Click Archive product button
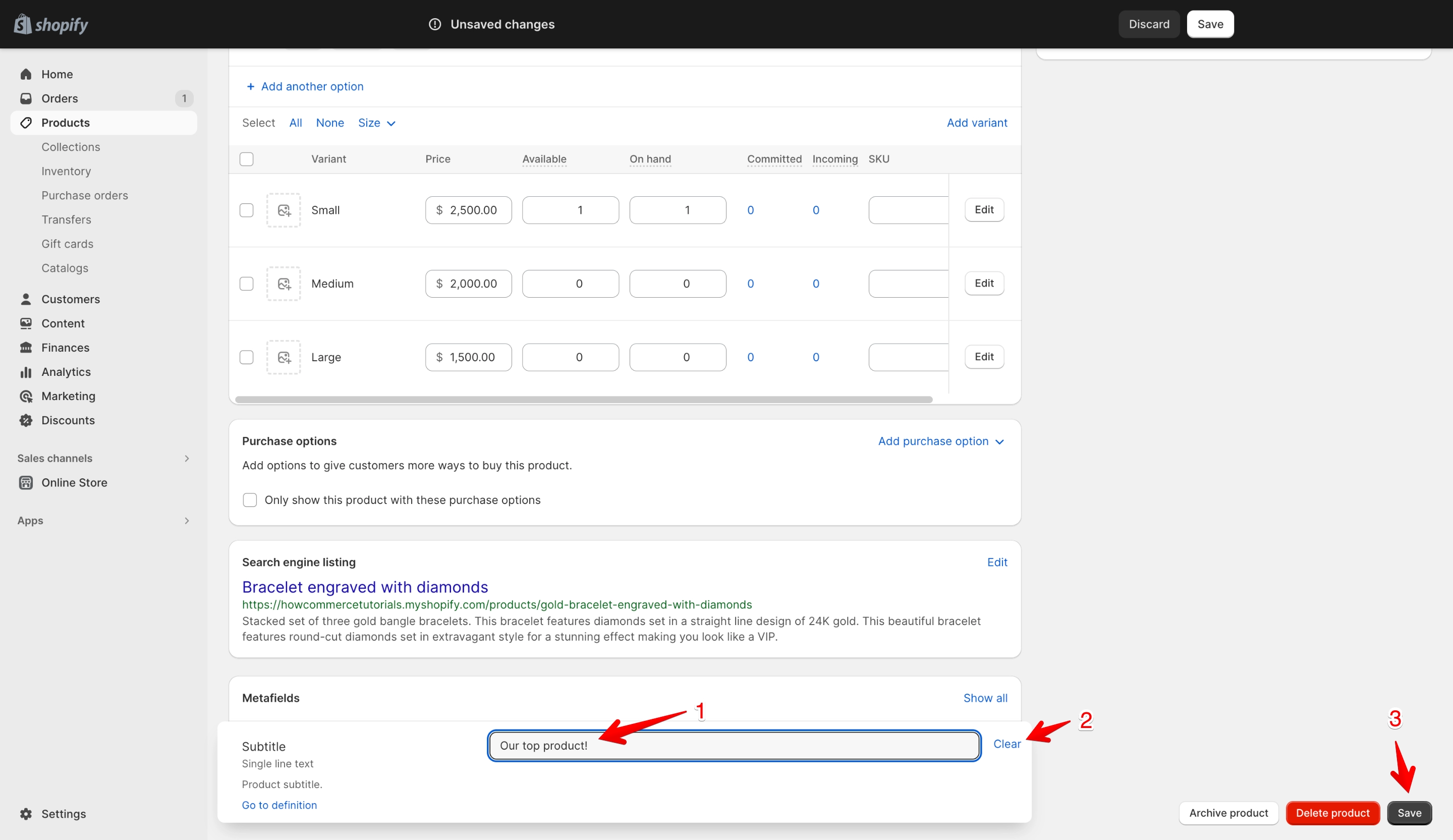Viewport: 1453px width, 840px height. 1228,813
